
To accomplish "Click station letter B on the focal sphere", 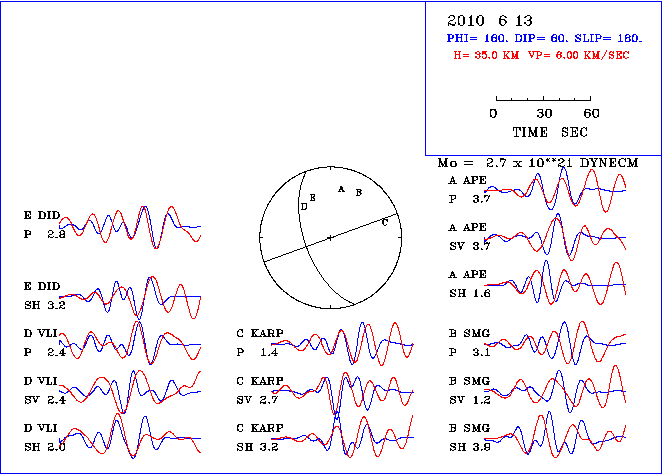I will (x=359, y=193).
